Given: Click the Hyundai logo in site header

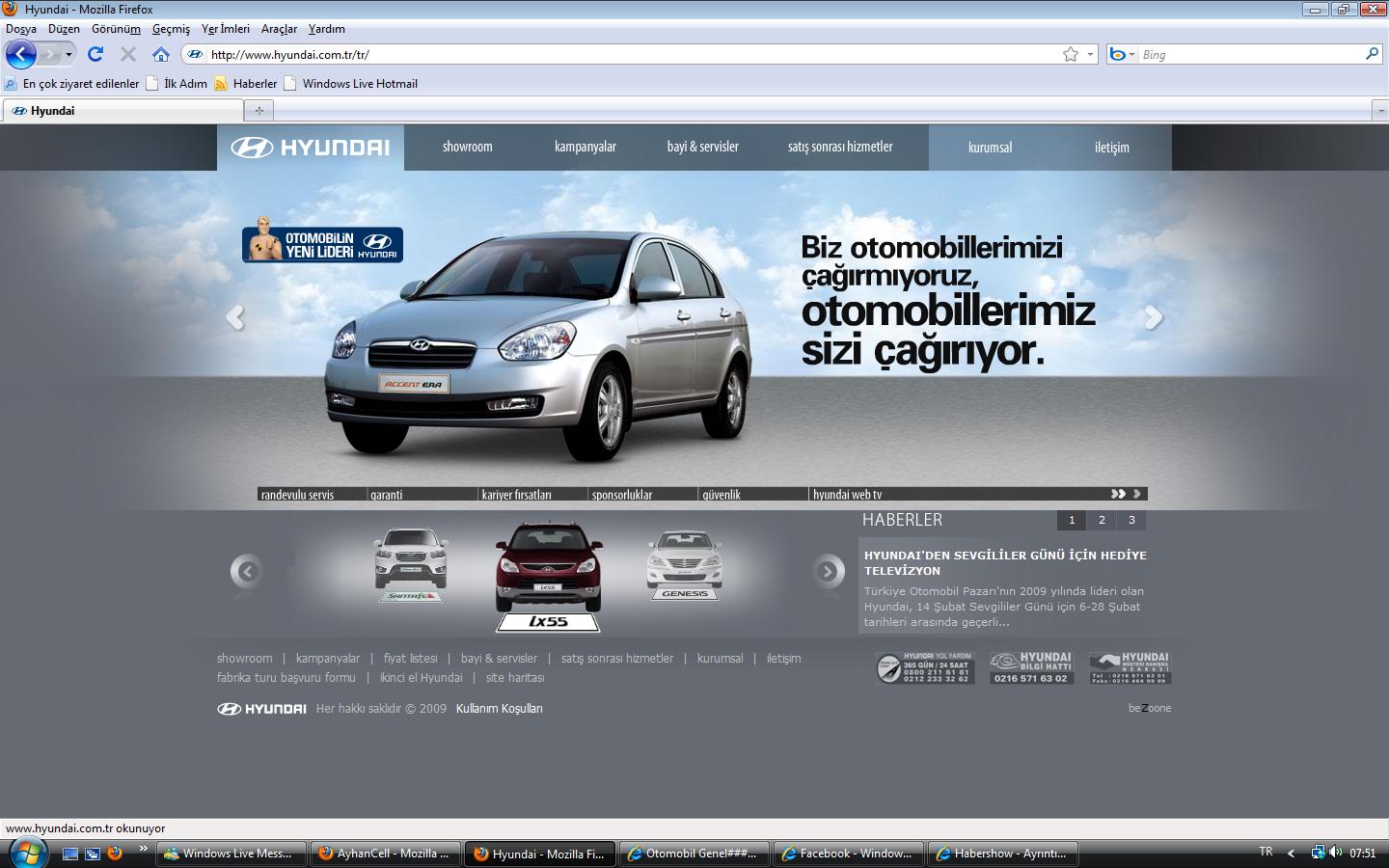Looking at the screenshot, I should (311, 148).
